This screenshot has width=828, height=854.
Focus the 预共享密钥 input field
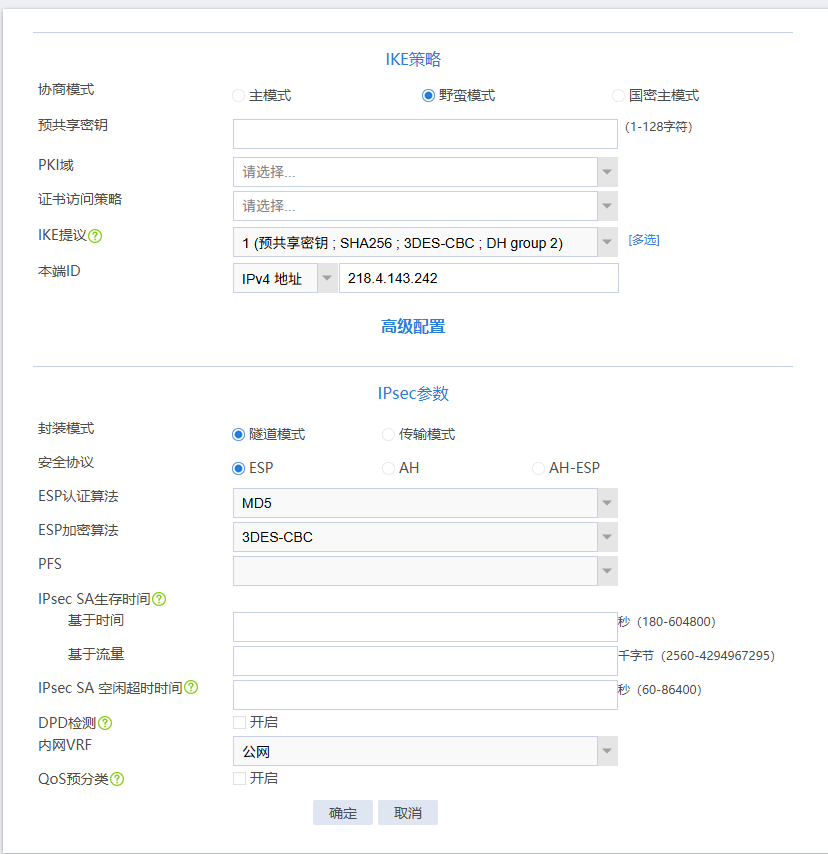pyautogui.click(x=425, y=134)
